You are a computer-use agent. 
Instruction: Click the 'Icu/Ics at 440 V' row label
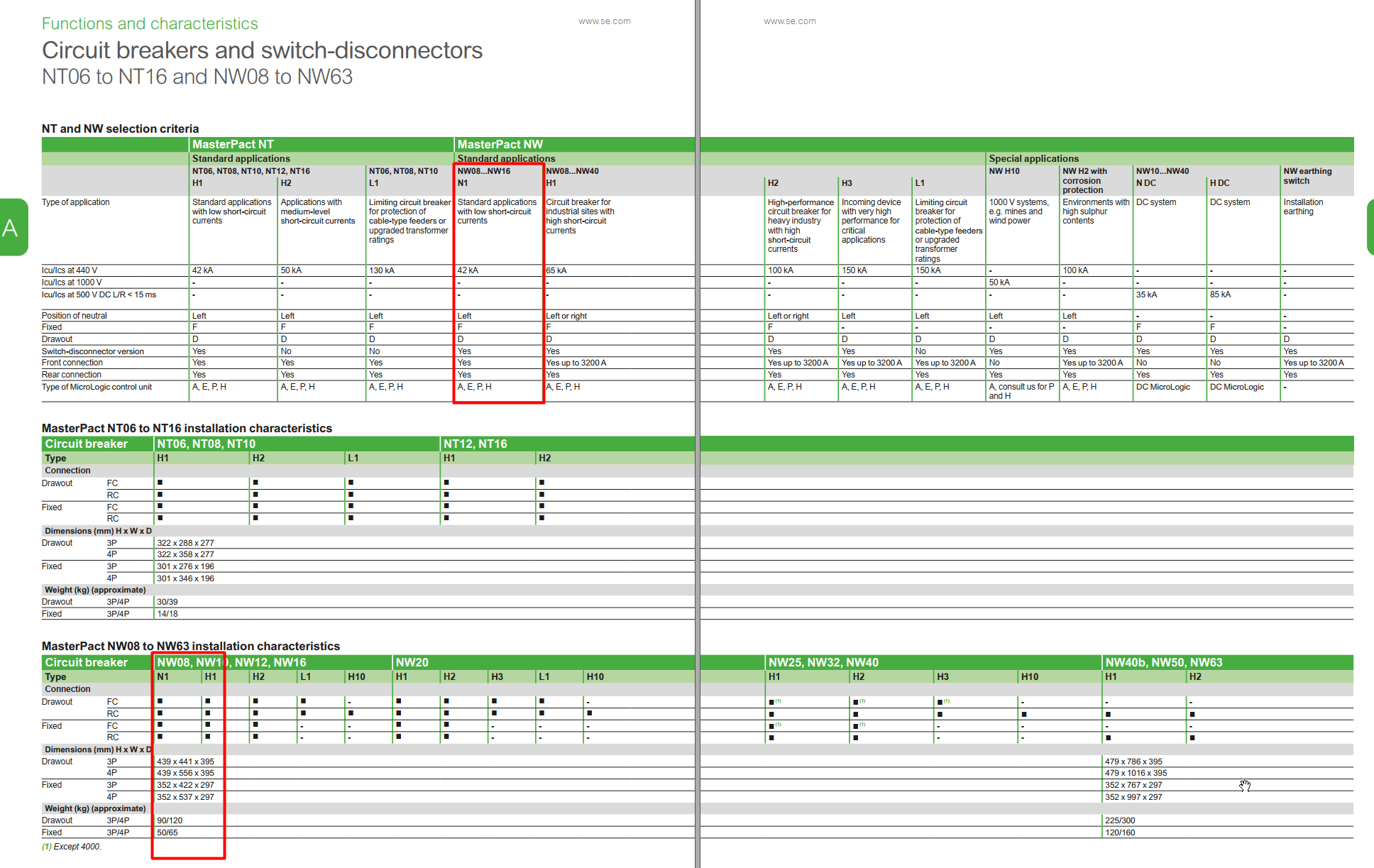70,270
